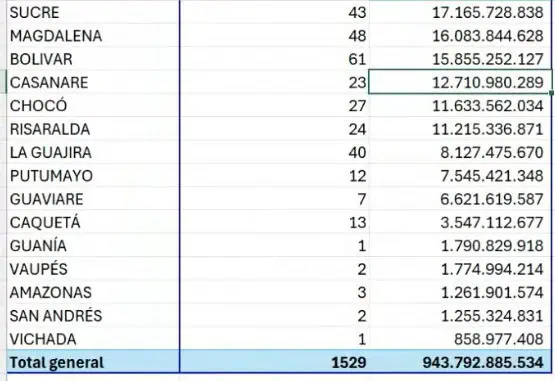The width and height of the screenshot is (555, 381).
Task: Click the SAN ANDRÉS cell
Action: 93,315
